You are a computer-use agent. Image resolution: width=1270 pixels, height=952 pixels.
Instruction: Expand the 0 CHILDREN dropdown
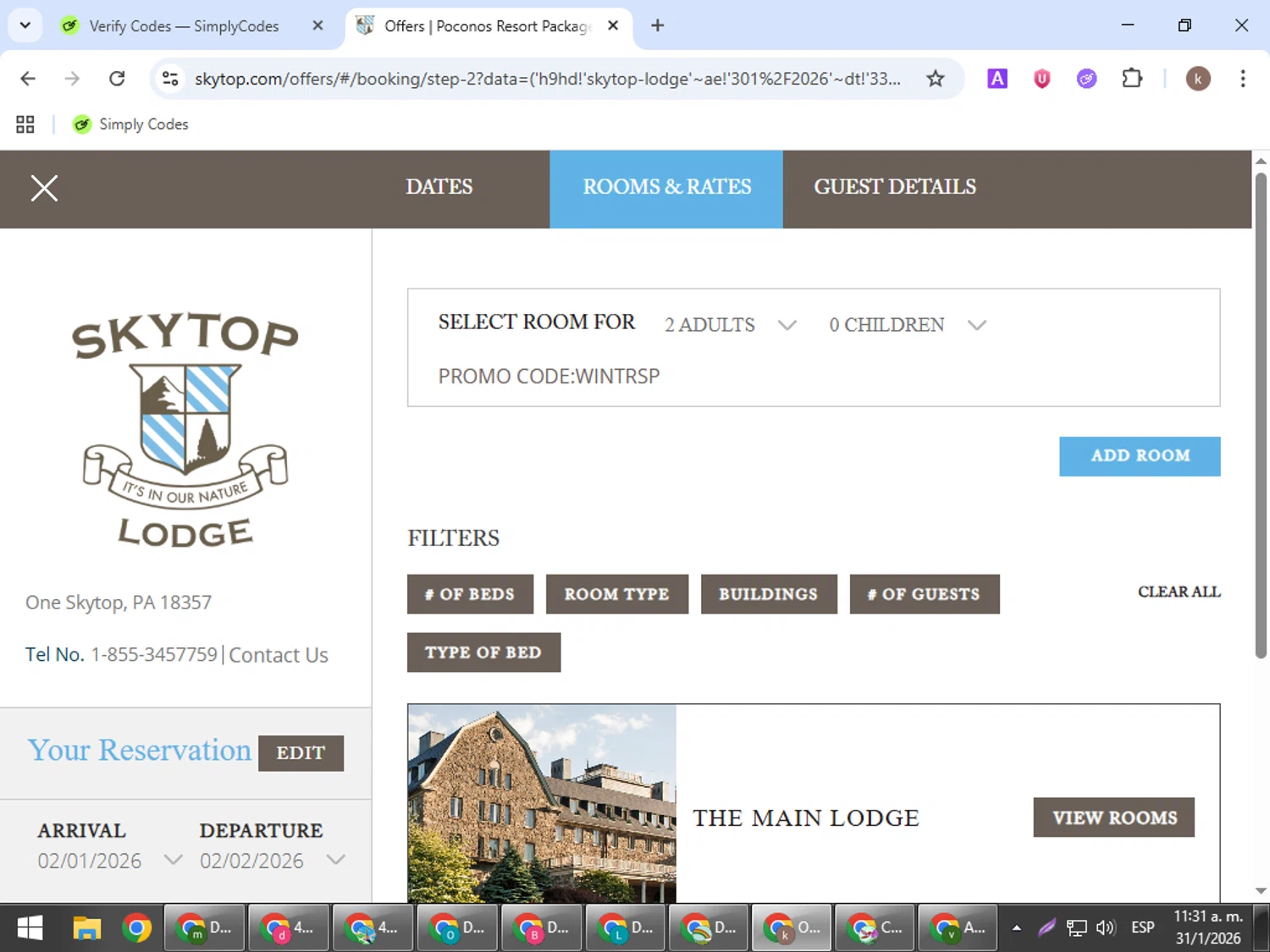pyautogui.click(x=907, y=325)
